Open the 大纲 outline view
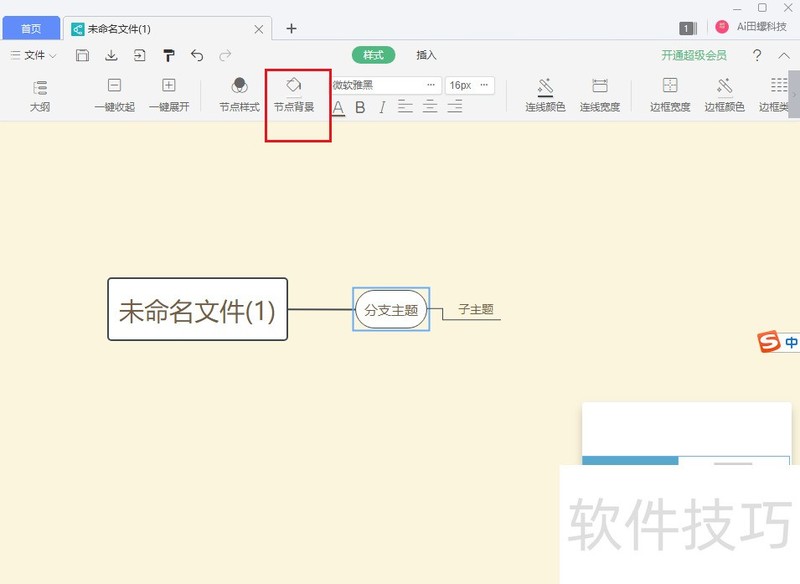 pyautogui.click(x=40, y=95)
